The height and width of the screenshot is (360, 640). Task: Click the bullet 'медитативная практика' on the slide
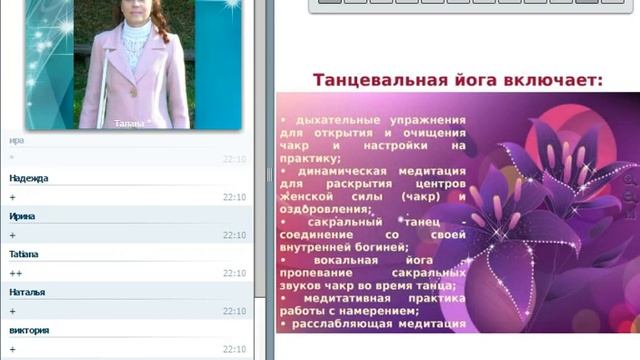[373, 304]
